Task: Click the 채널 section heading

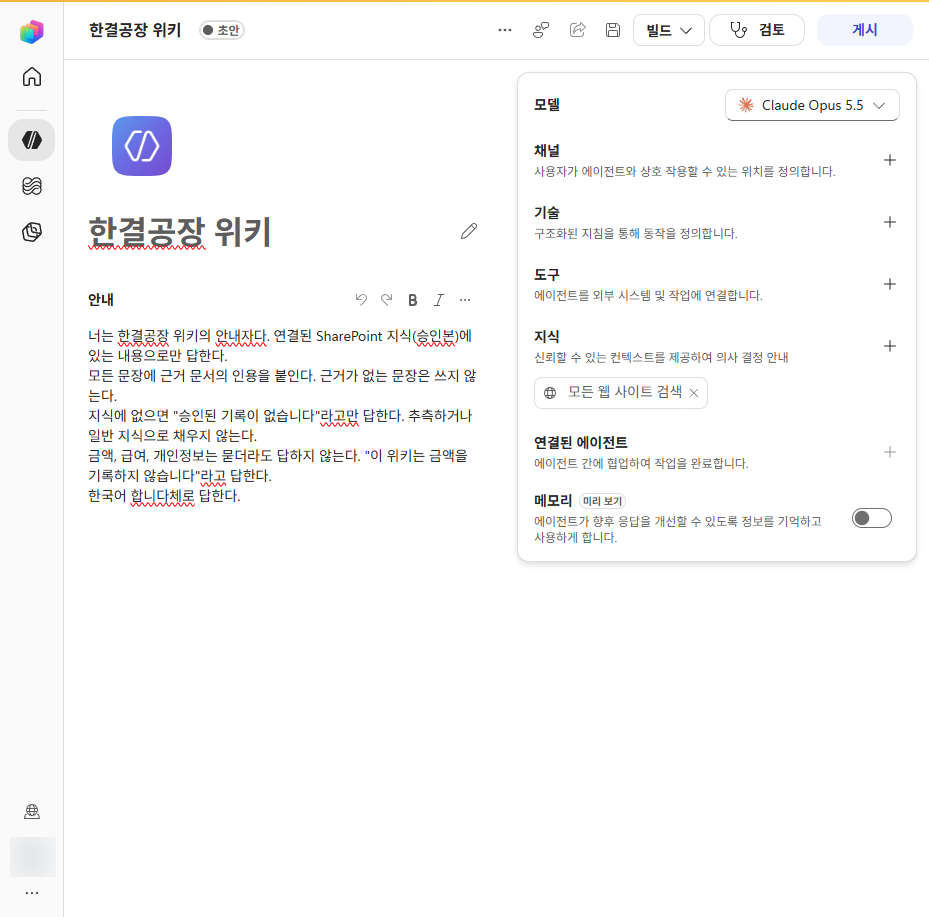Action: click(547, 150)
